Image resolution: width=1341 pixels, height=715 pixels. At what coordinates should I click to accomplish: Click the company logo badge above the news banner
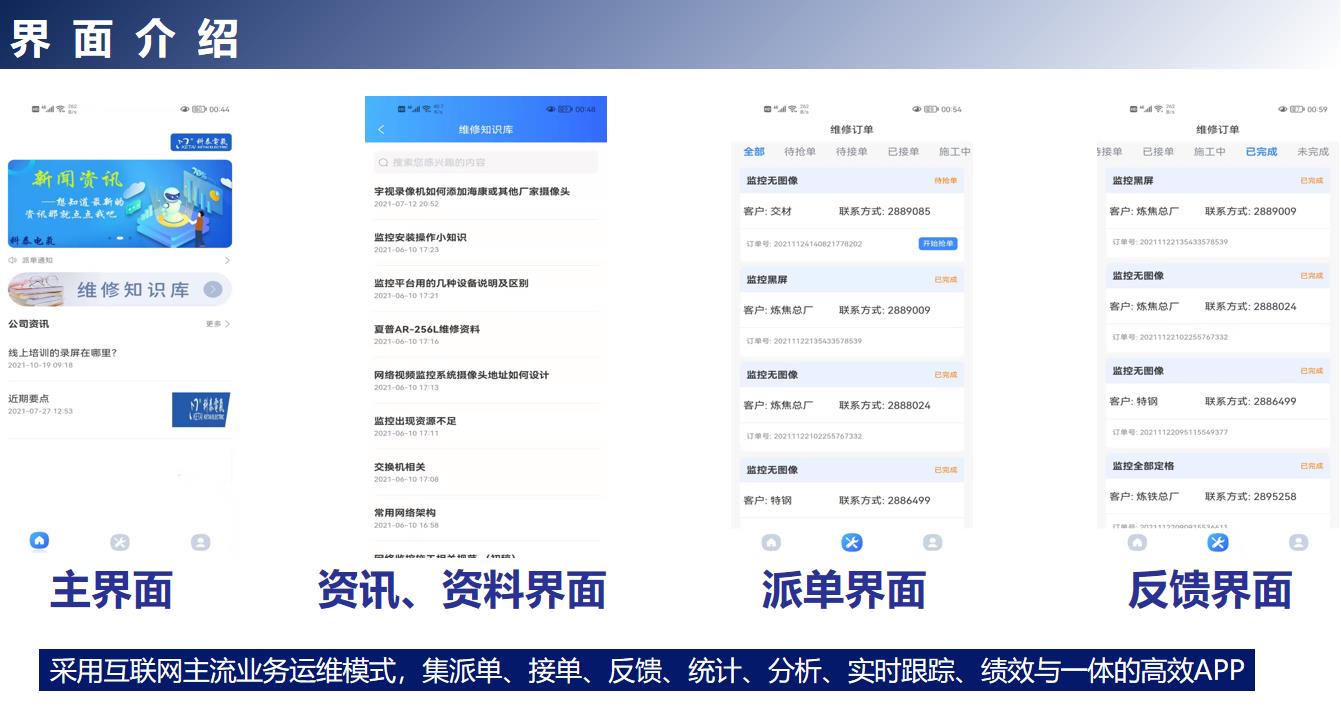pos(201,142)
